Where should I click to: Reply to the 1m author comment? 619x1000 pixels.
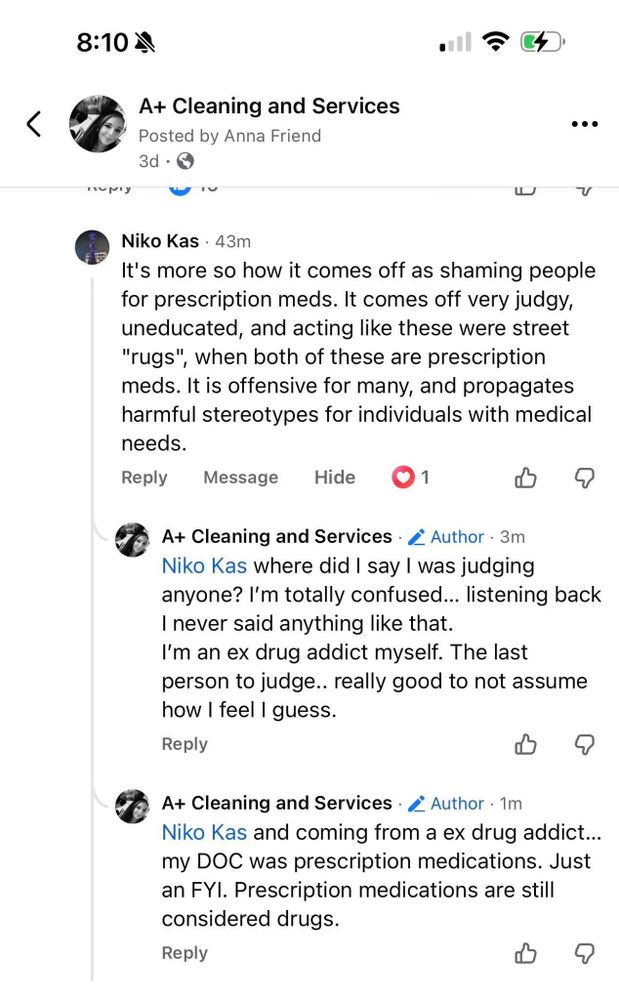coord(184,953)
